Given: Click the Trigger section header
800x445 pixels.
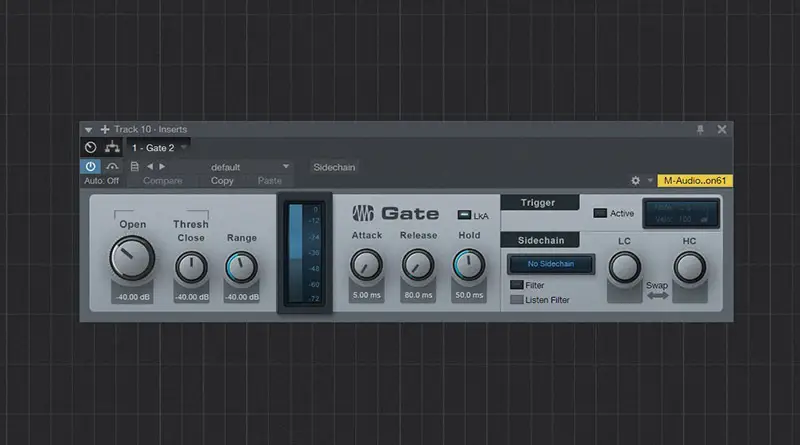Looking at the screenshot, I should click(539, 203).
